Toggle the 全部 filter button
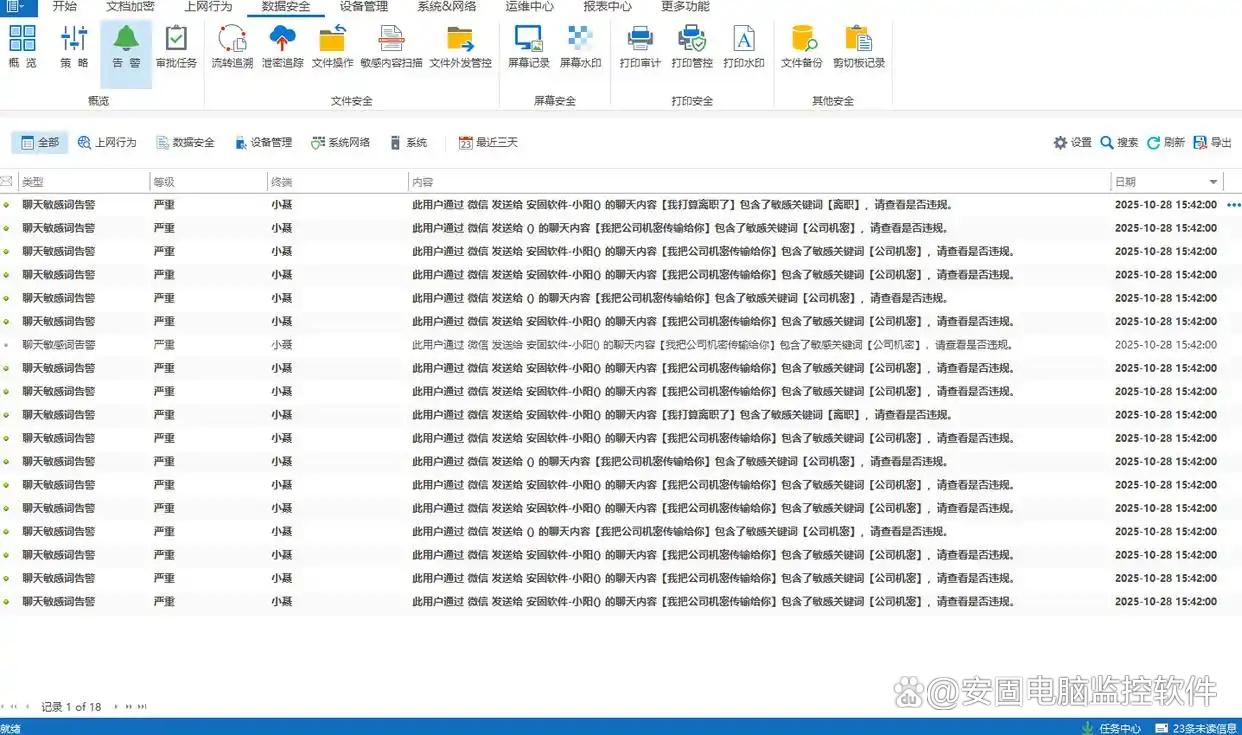Viewport: 1242px width, 735px height. click(40, 143)
